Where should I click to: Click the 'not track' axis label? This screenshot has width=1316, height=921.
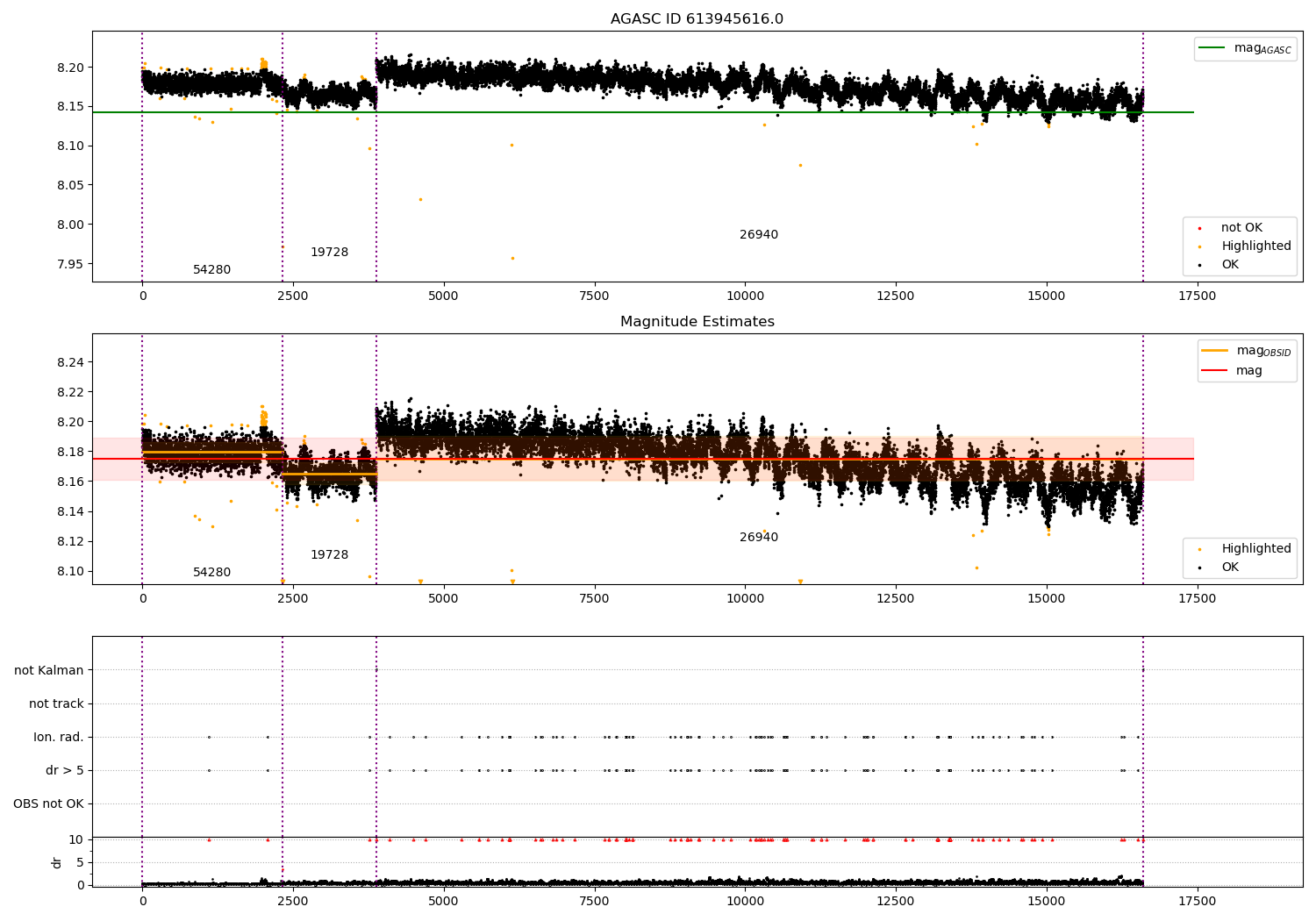[x=56, y=703]
